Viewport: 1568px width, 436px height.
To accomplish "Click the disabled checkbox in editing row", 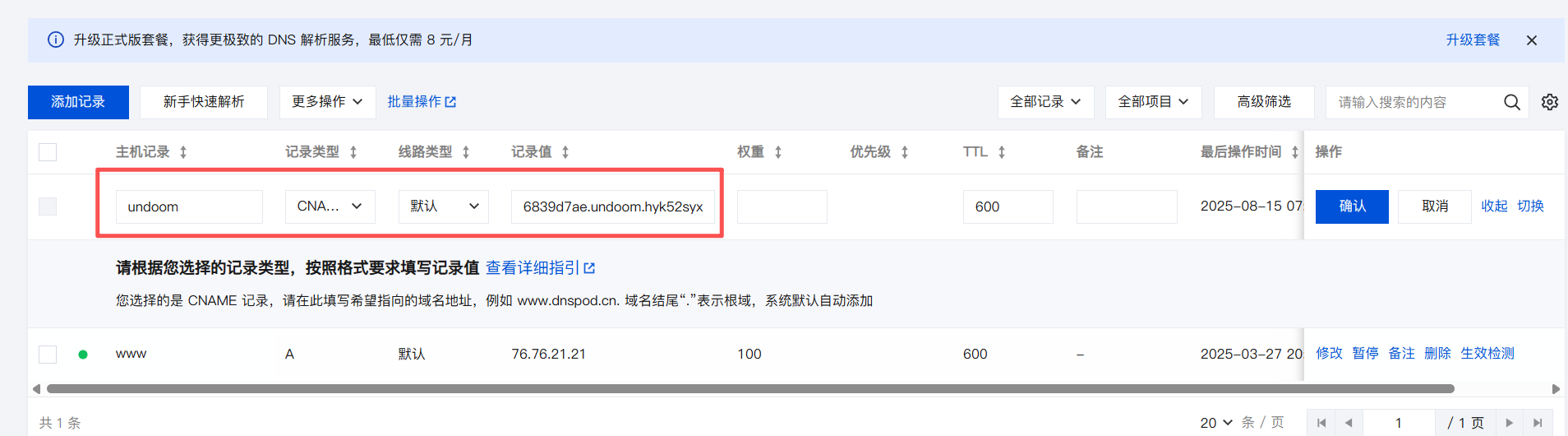I will point(48,206).
